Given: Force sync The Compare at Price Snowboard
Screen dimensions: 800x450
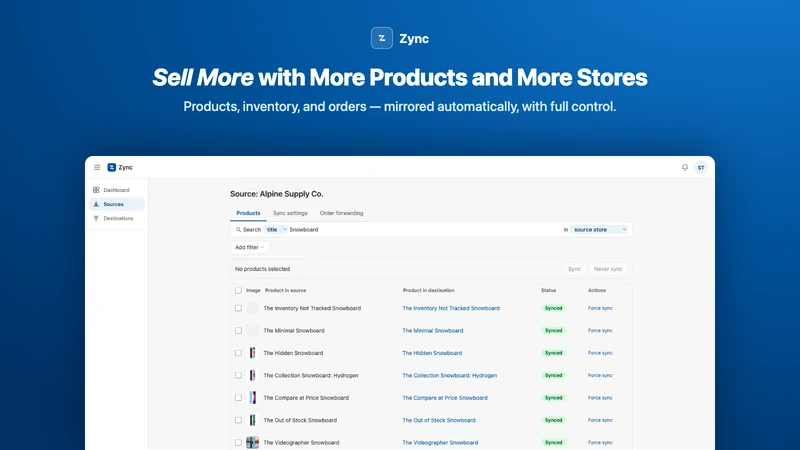Looking at the screenshot, I should click(600, 398).
